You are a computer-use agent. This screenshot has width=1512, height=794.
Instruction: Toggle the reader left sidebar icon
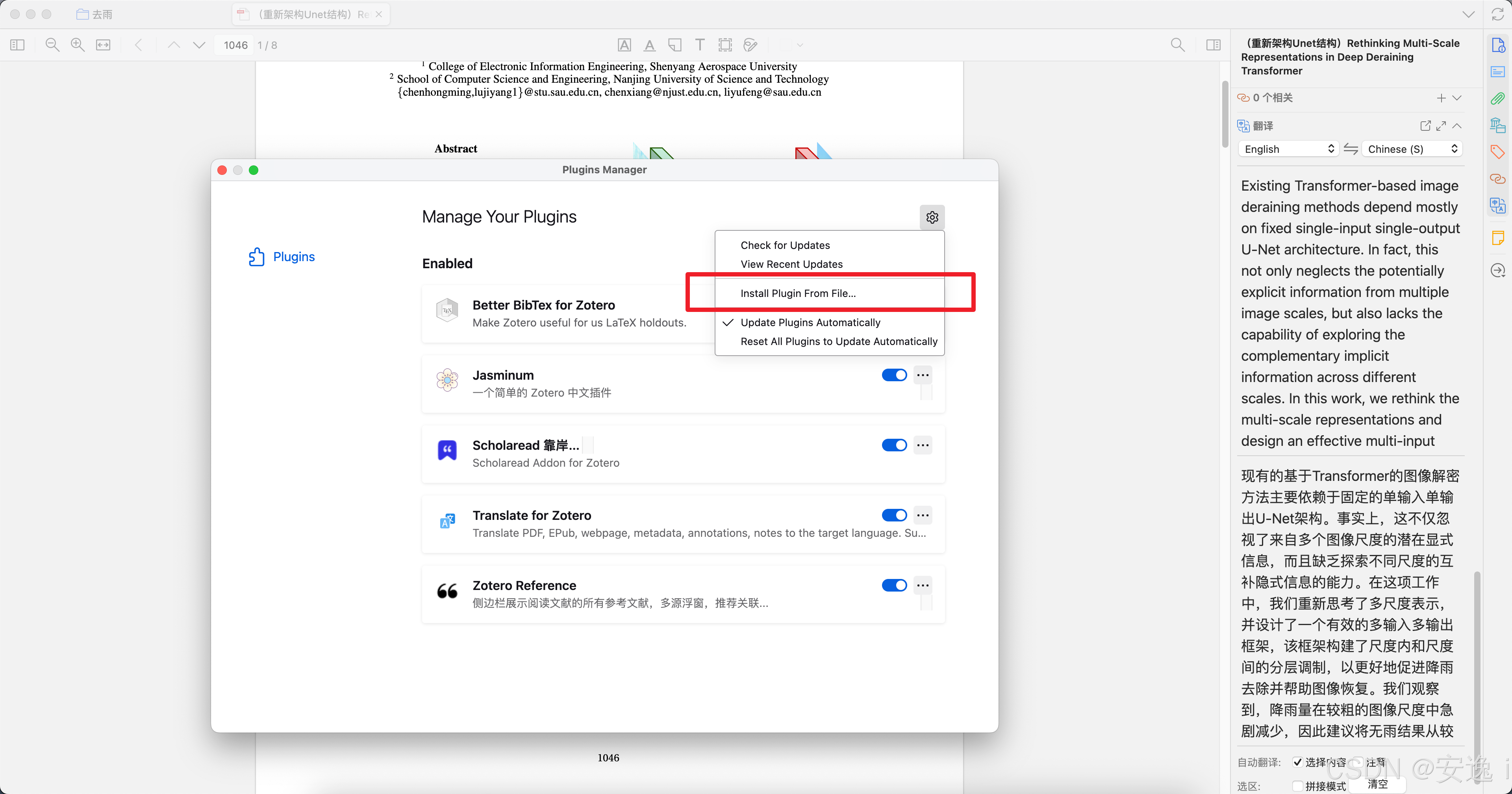pyautogui.click(x=18, y=45)
